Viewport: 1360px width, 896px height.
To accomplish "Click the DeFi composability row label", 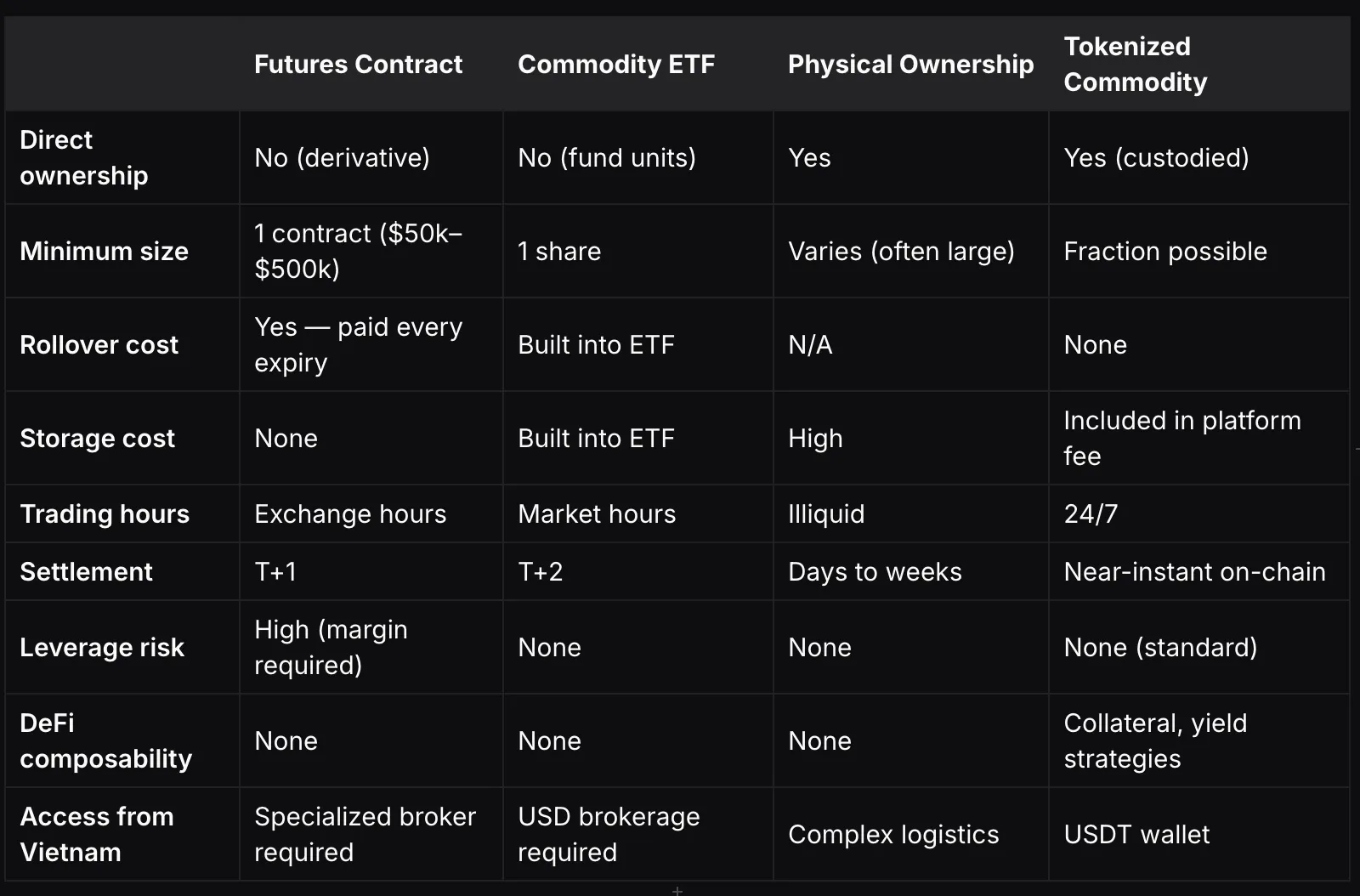I will [105, 741].
